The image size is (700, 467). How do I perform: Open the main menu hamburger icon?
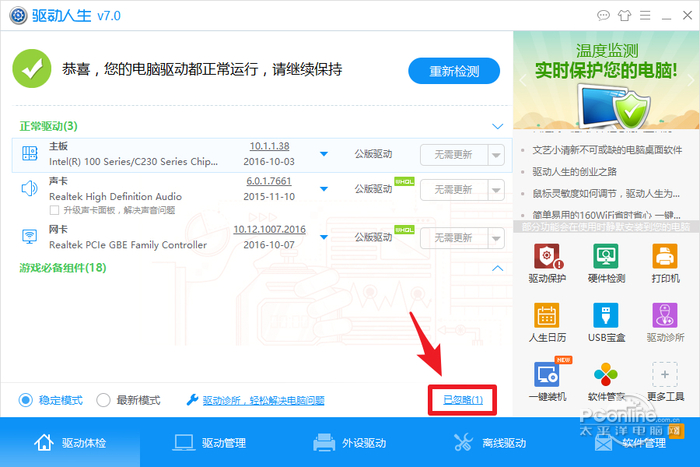tap(645, 16)
